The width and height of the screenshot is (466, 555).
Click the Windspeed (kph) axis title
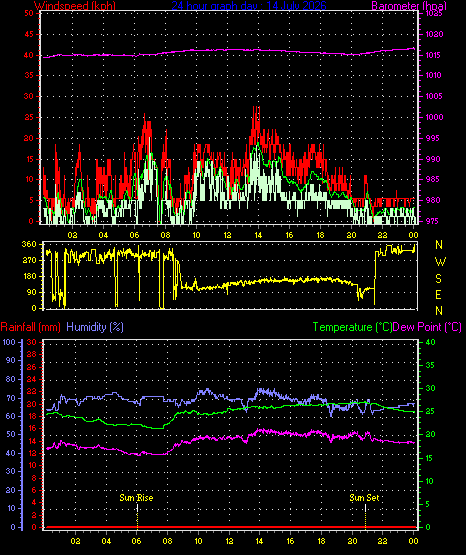coord(75,5)
